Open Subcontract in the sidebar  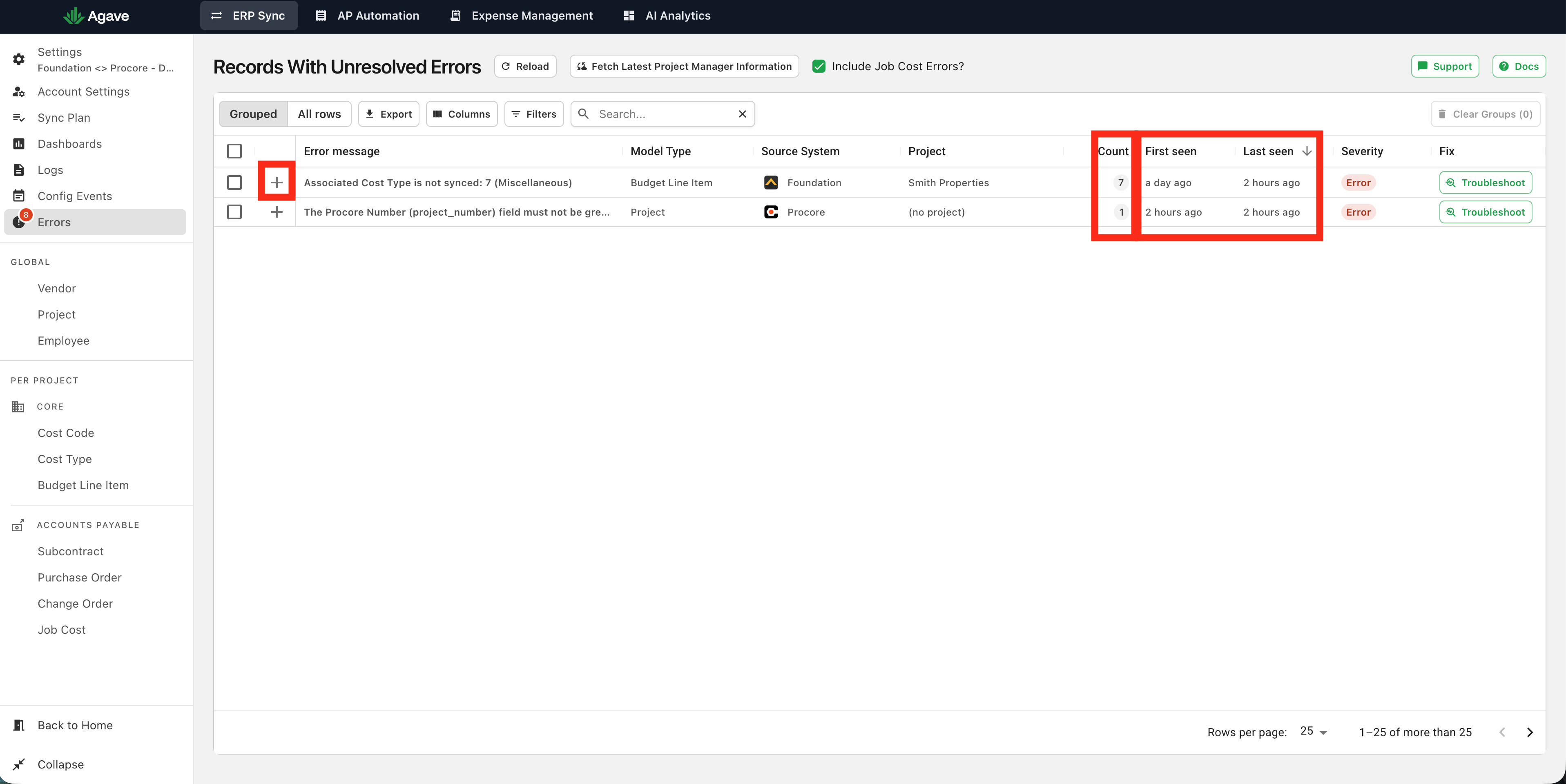(x=71, y=551)
